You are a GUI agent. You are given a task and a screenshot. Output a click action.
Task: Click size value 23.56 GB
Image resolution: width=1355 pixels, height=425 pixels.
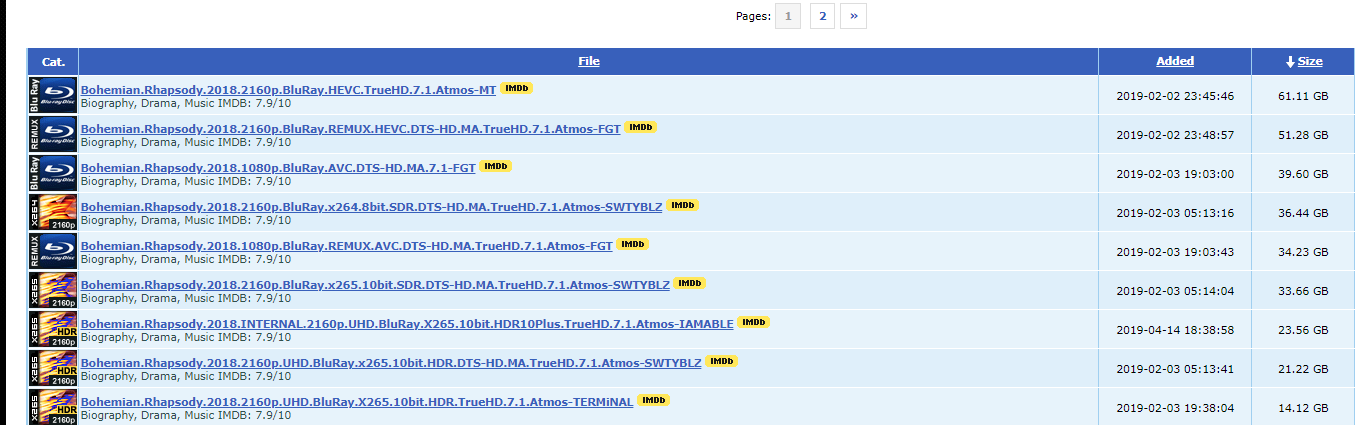coord(1304,330)
